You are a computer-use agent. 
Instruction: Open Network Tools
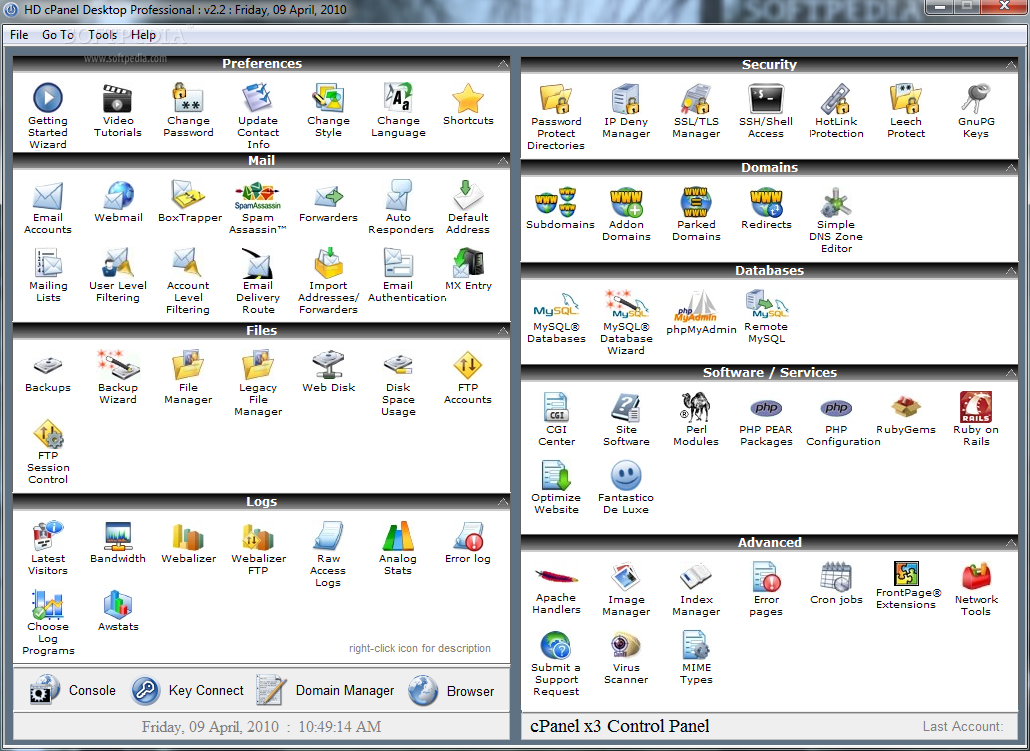pos(976,576)
